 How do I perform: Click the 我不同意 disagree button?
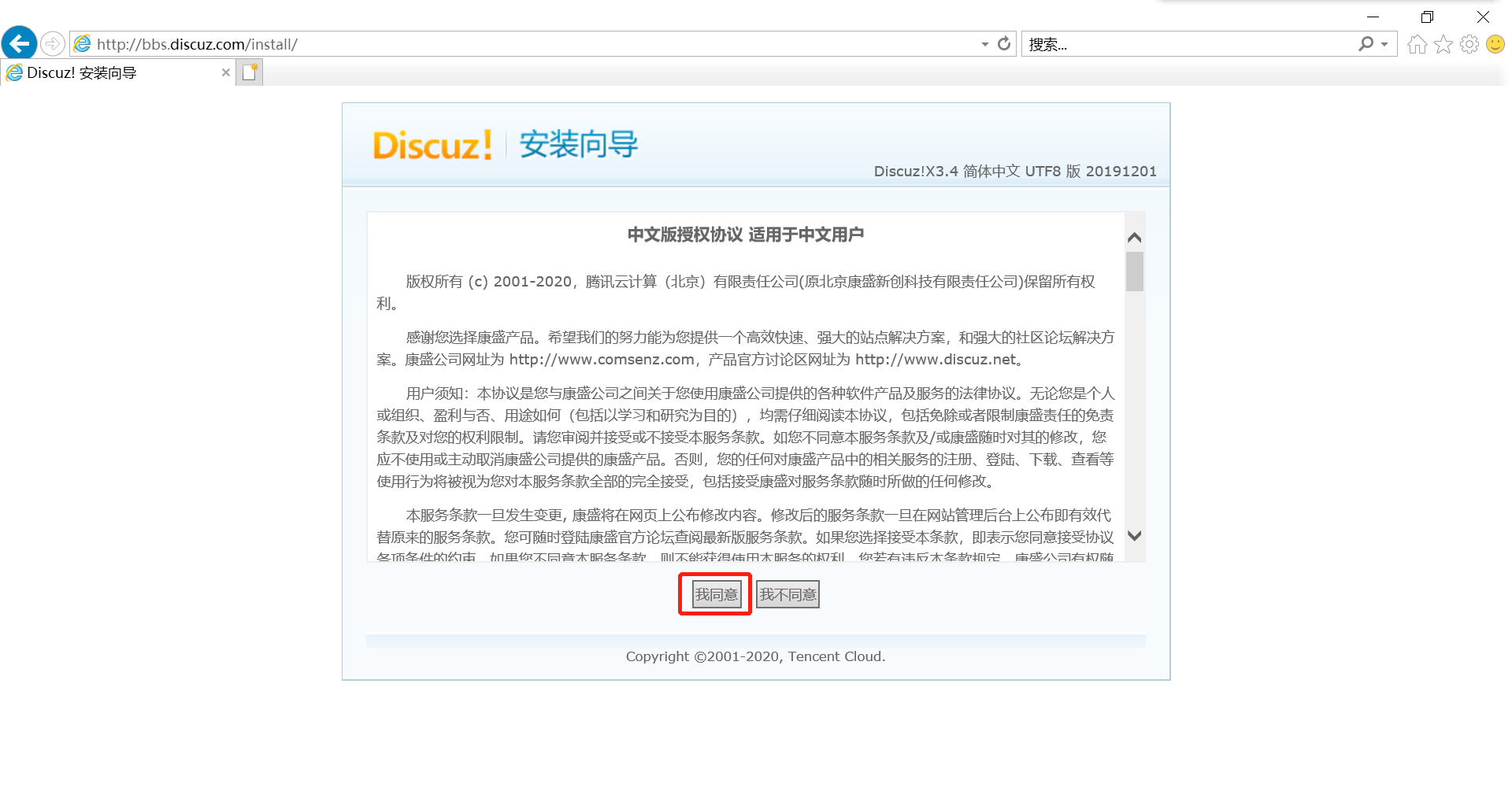pos(787,594)
